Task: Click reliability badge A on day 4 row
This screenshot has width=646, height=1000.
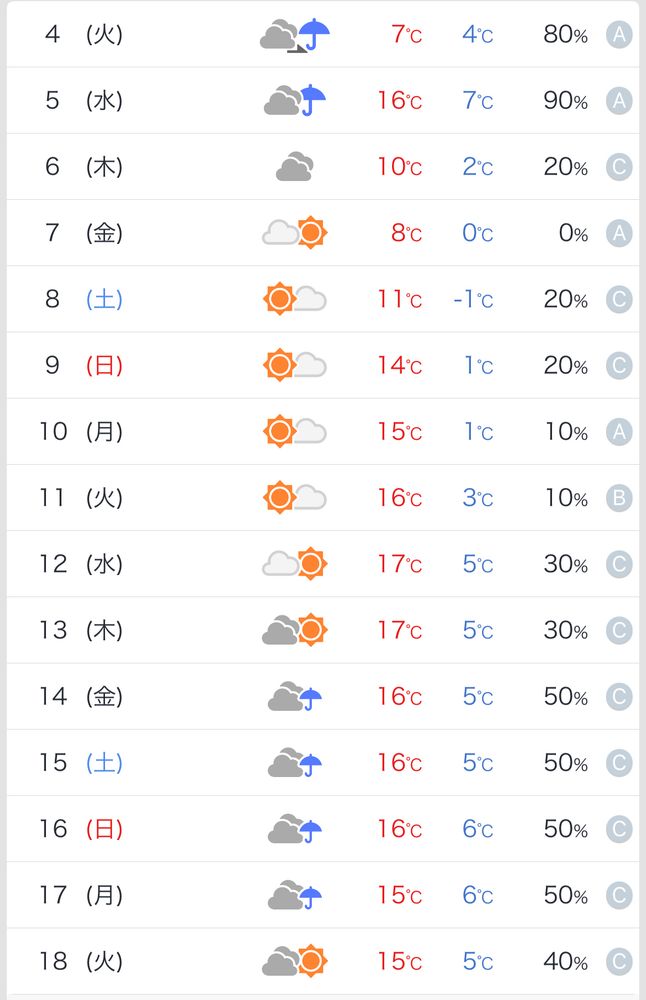Action: (x=619, y=34)
